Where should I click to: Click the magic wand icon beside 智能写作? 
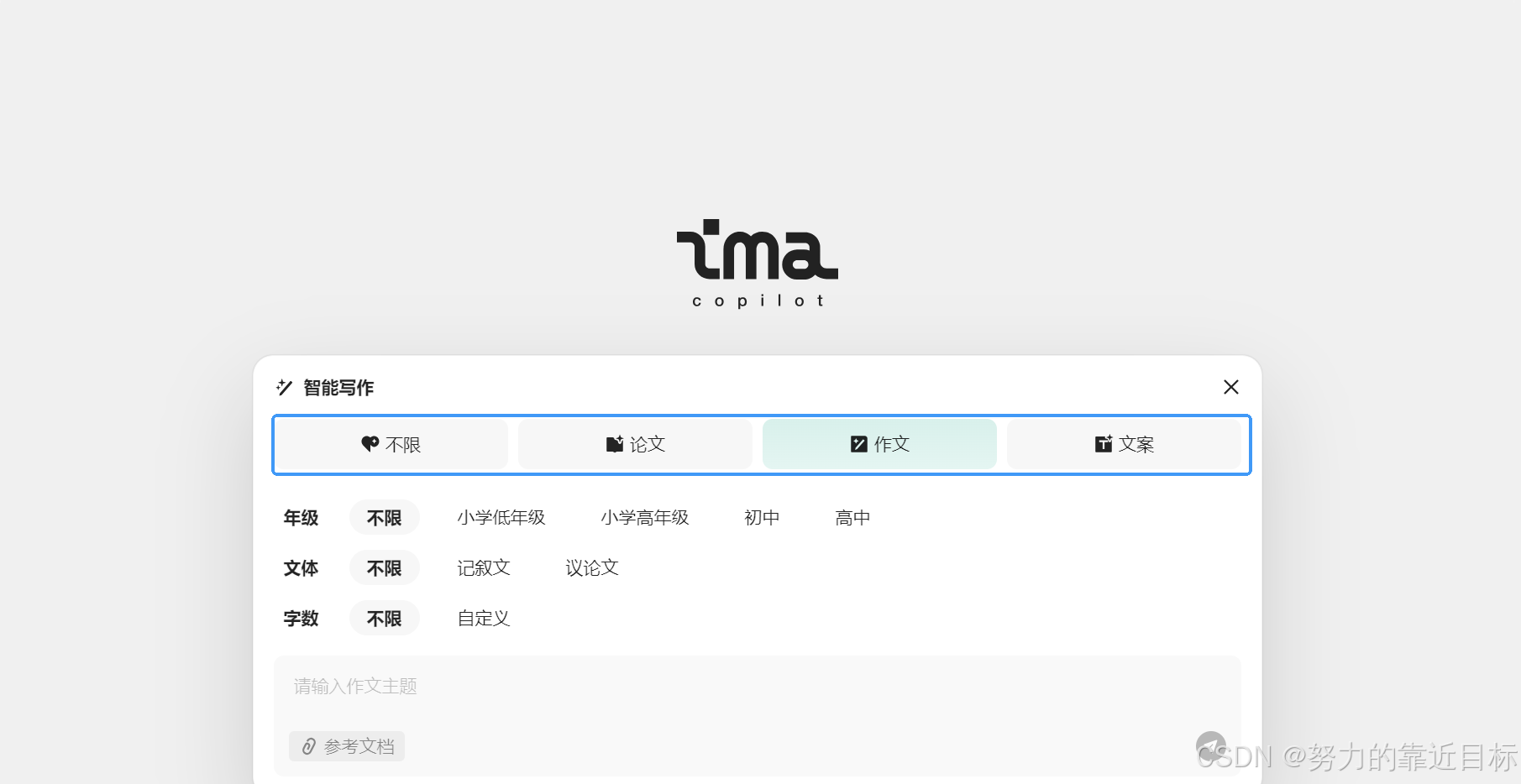pos(284,387)
